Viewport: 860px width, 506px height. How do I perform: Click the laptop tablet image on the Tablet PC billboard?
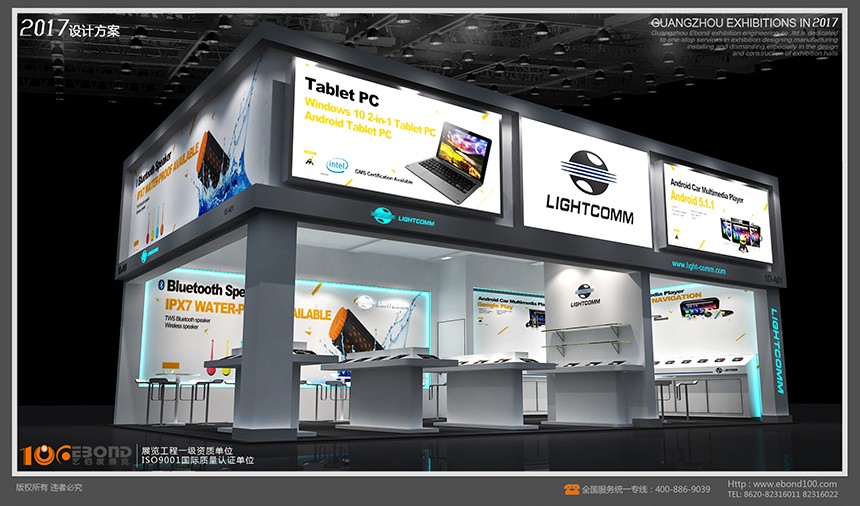[x=449, y=162]
